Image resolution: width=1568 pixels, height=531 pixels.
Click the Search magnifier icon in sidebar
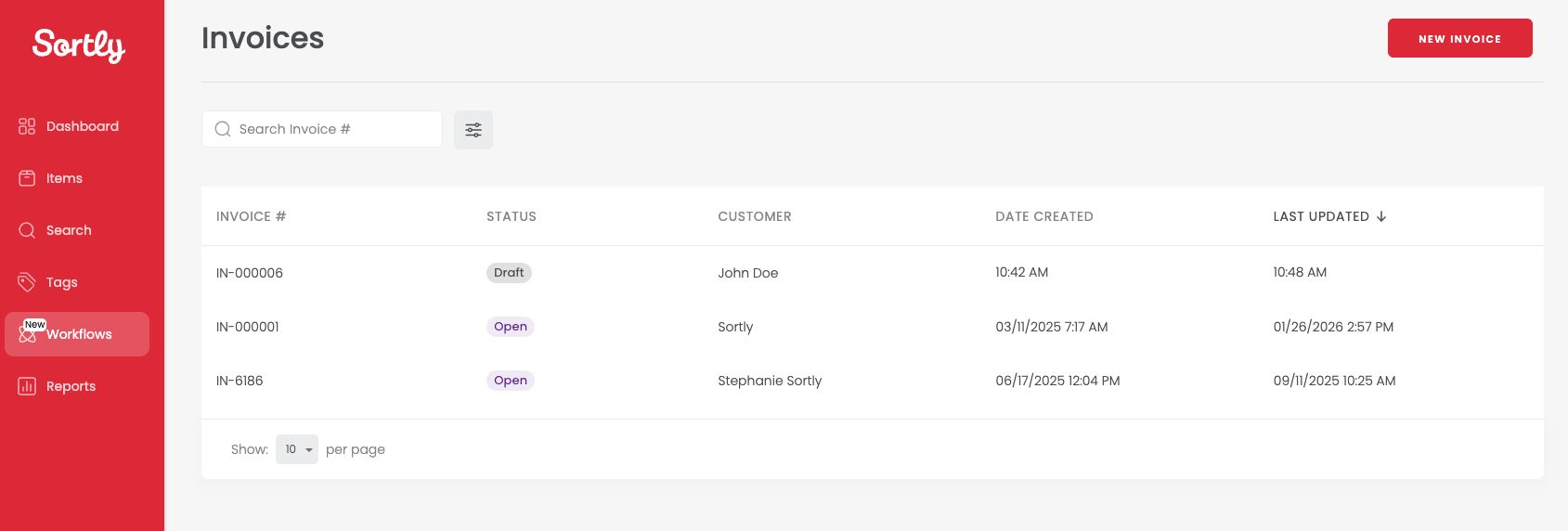[x=27, y=230]
